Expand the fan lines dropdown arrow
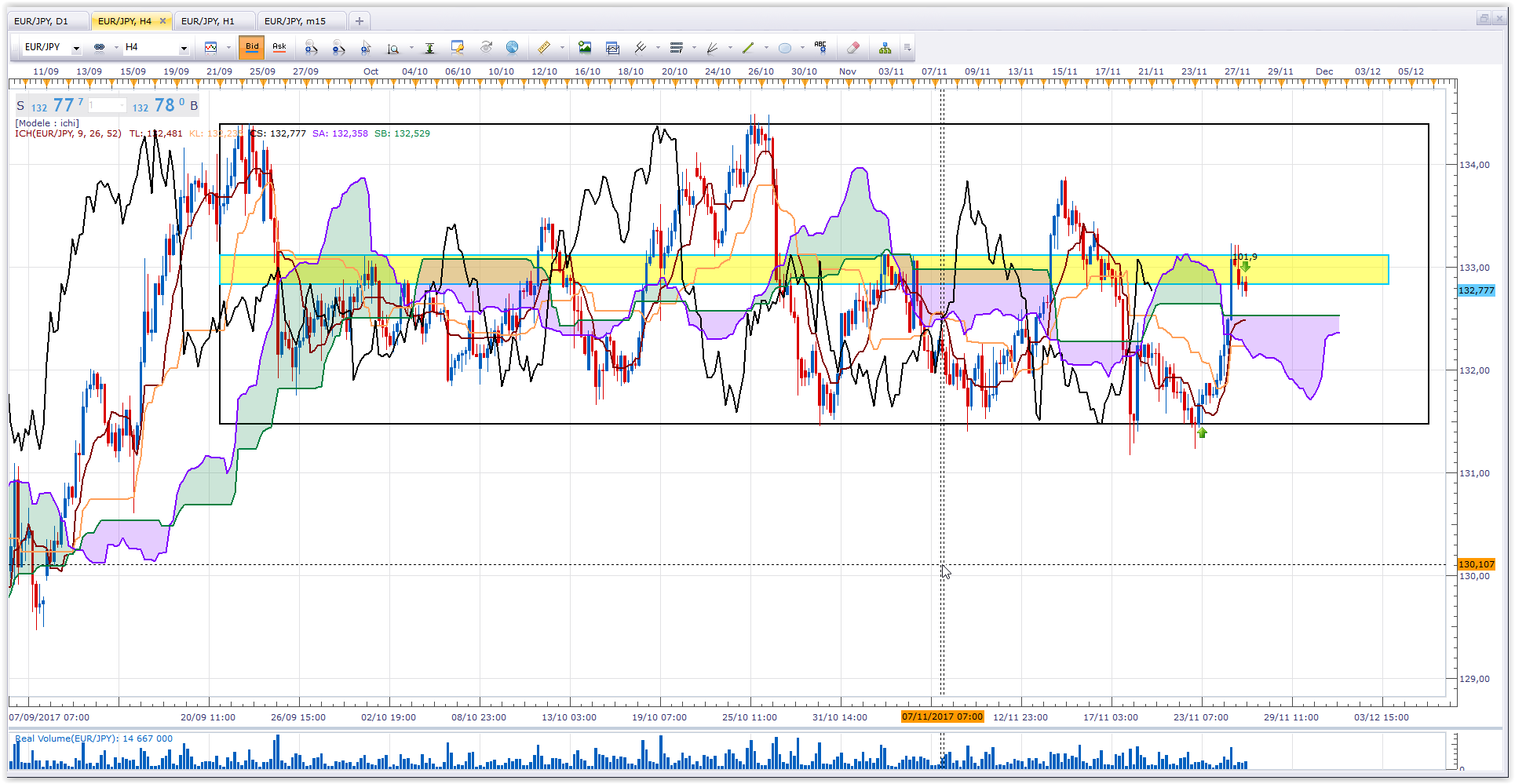 tap(730, 48)
